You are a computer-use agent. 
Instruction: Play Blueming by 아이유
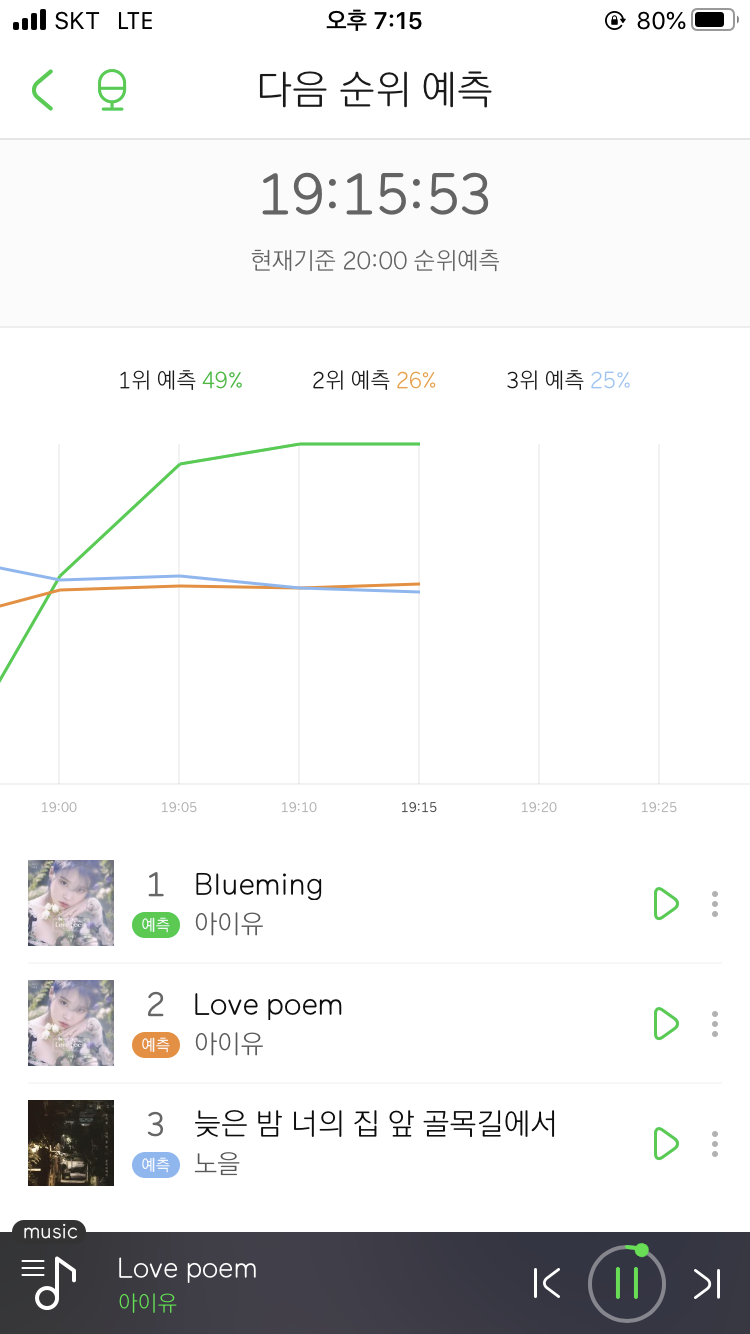coord(665,903)
